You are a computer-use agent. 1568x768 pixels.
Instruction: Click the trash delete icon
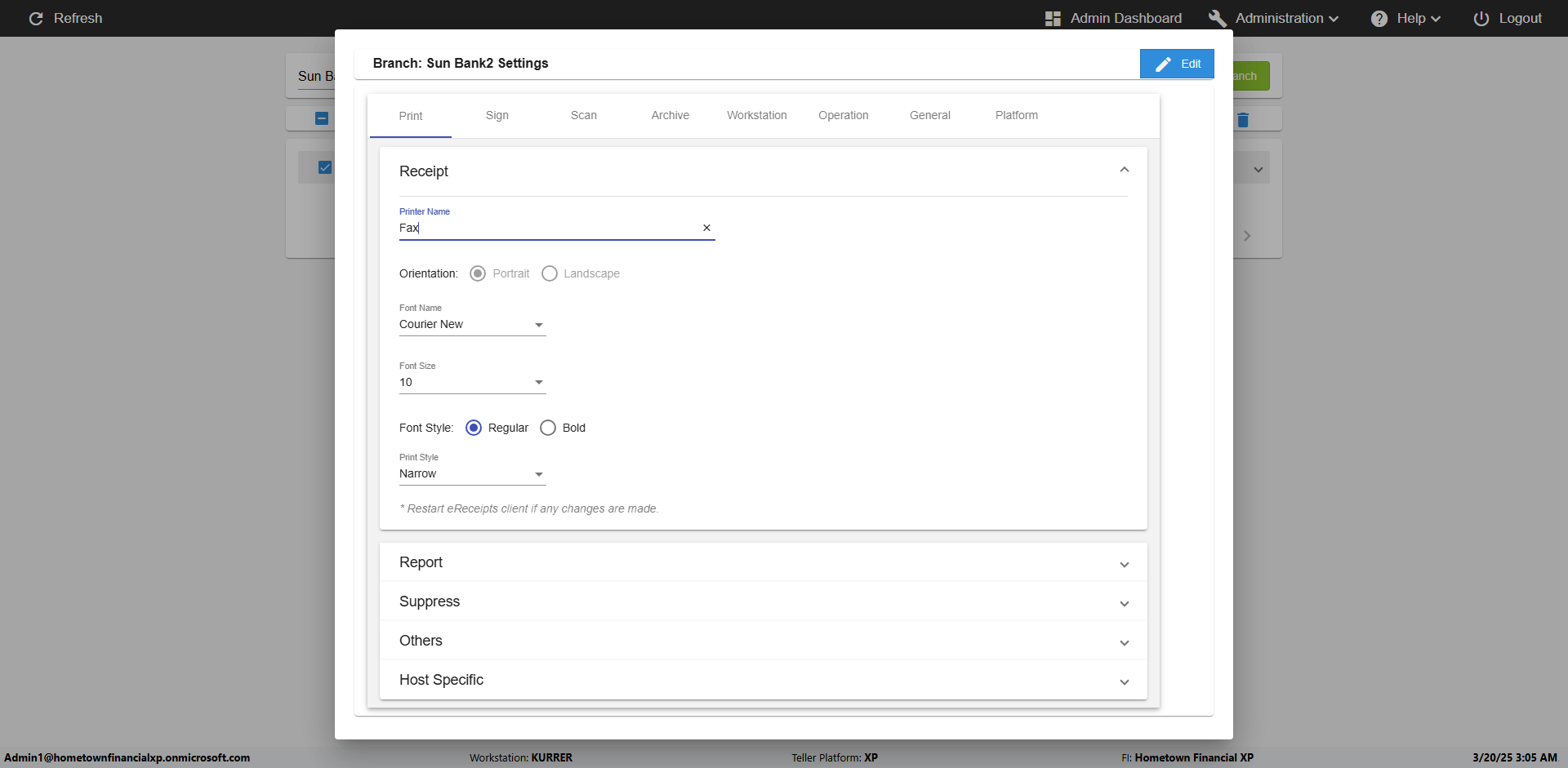1243,120
